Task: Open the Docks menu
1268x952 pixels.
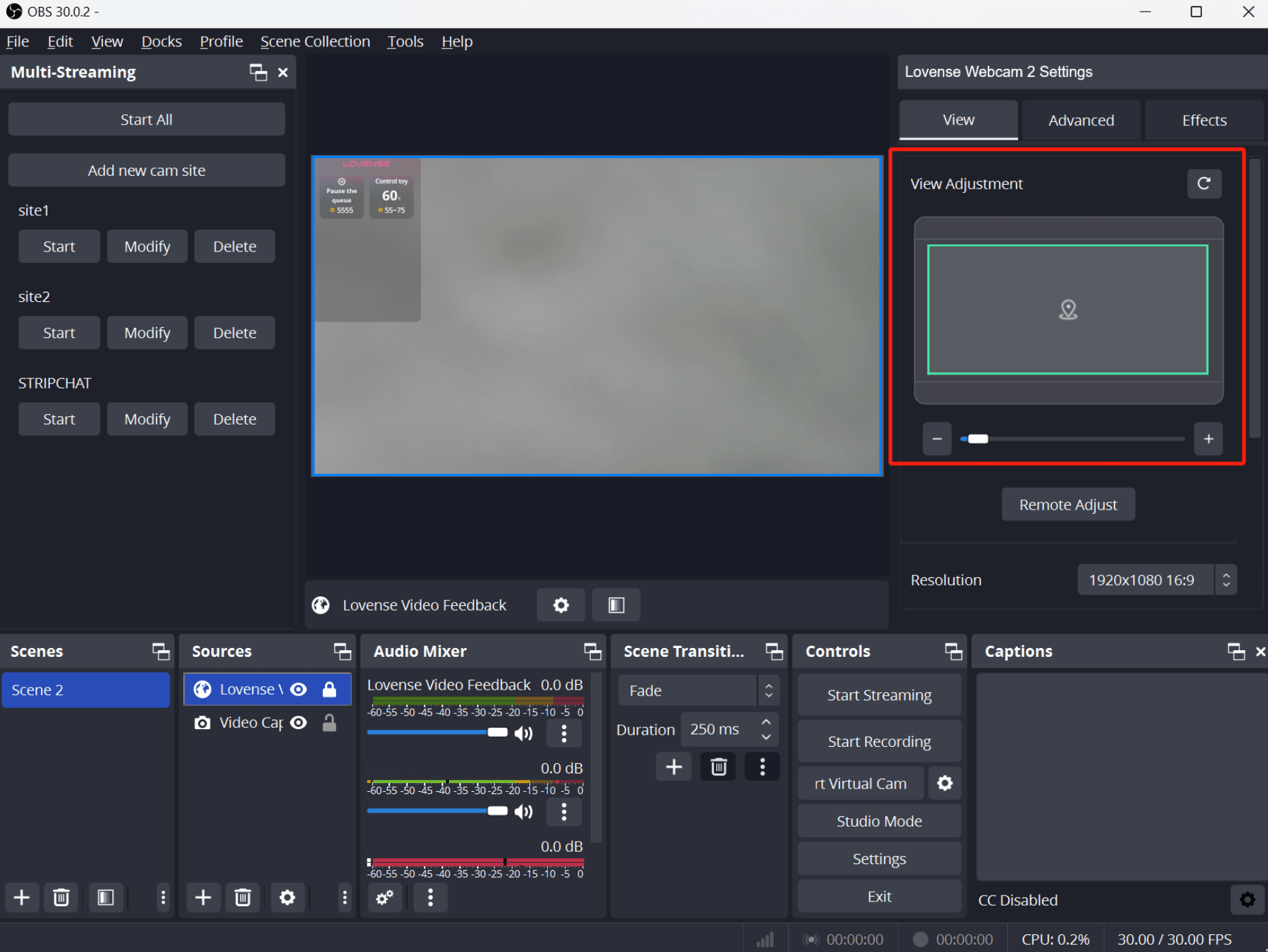Action: pyautogui.click(x=161, y=42)
